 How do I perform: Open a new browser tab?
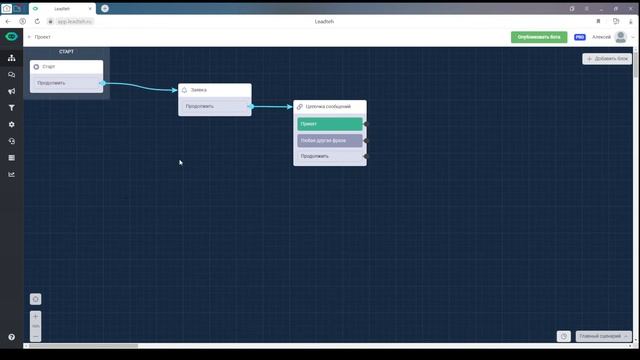tap(105, 8)
